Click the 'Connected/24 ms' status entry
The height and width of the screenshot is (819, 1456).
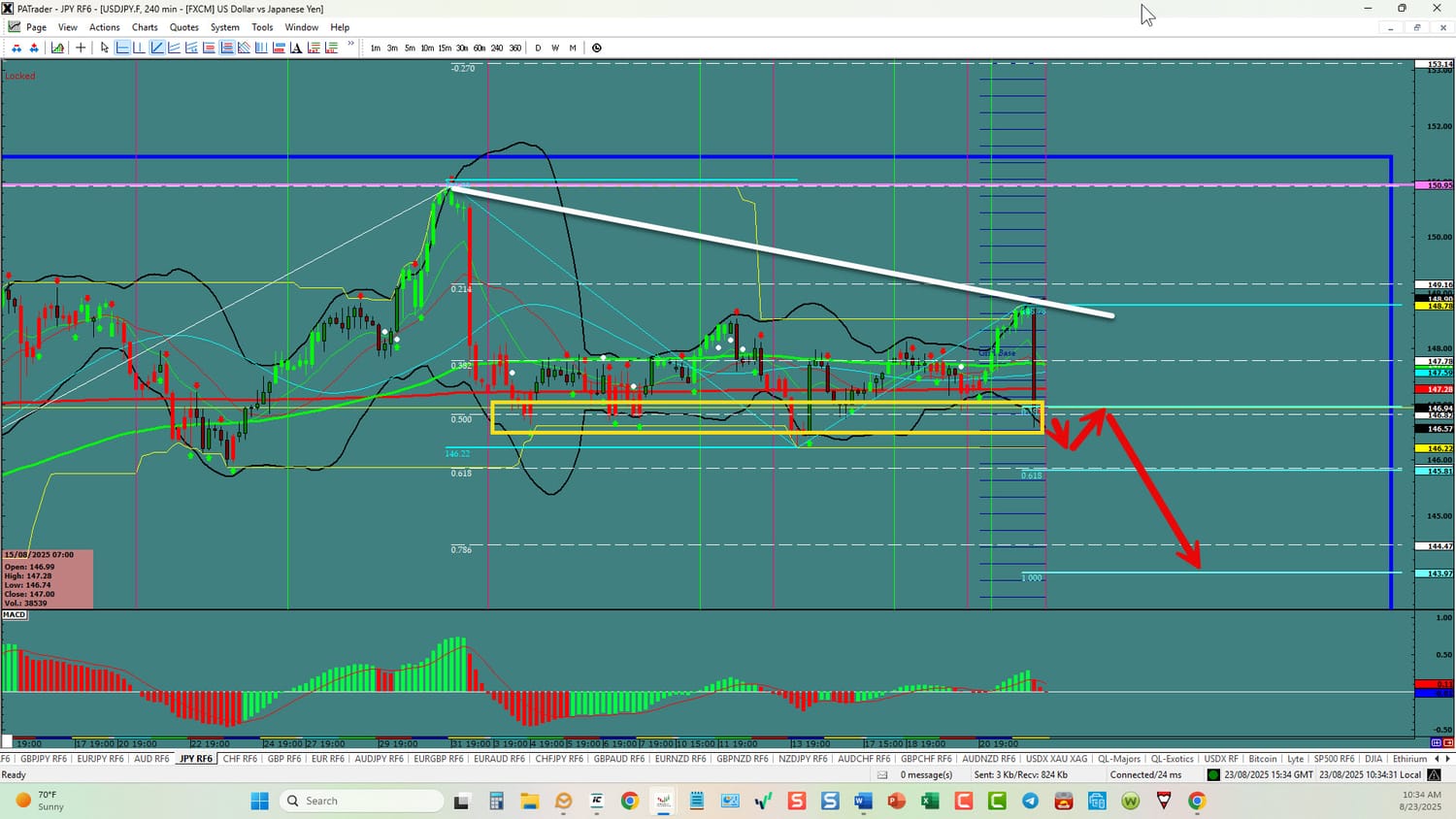point(1145,774)
